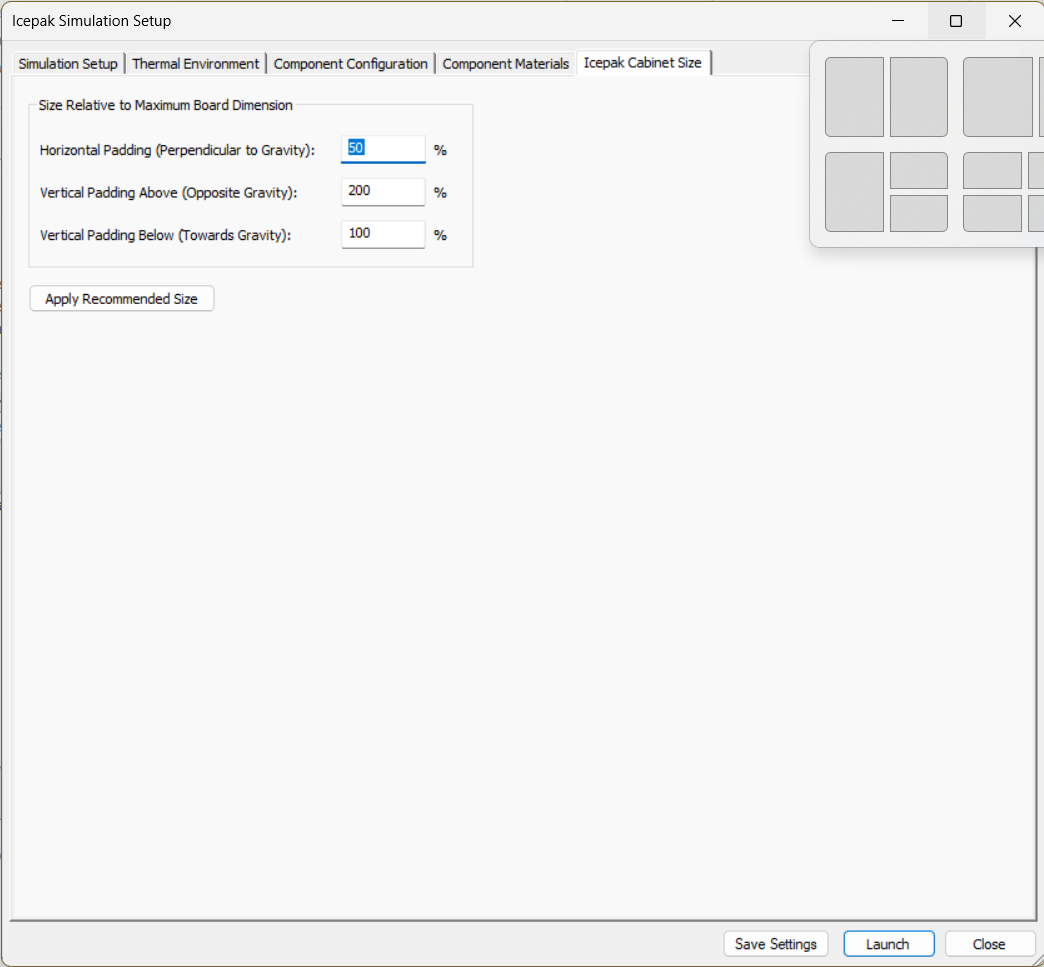Snap to bottom-left zone of quadrant layout
The image size is (1044, 967).
[992, 213]
